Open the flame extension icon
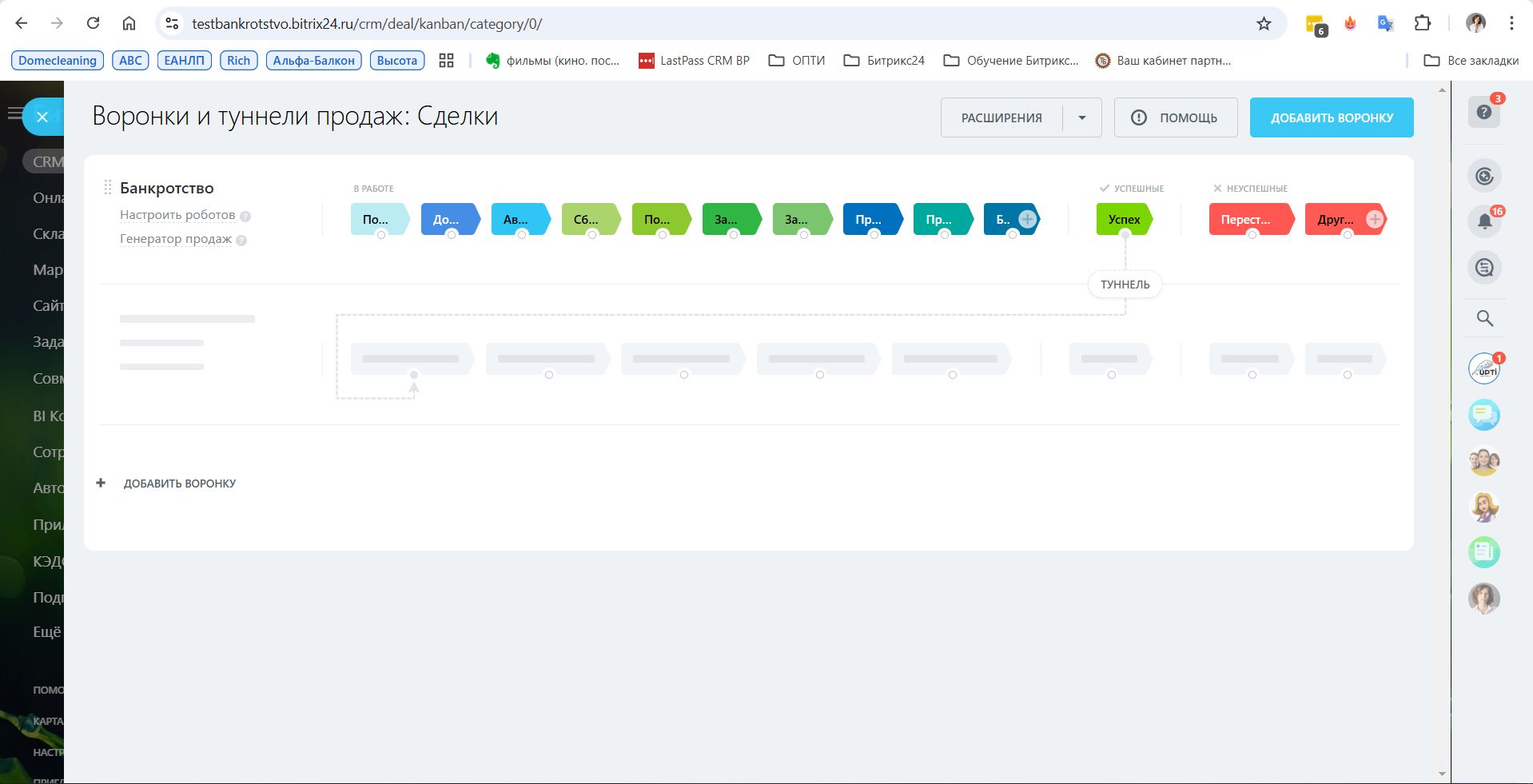Viewport: 1533px width, 784px height. click(1350, 23)
